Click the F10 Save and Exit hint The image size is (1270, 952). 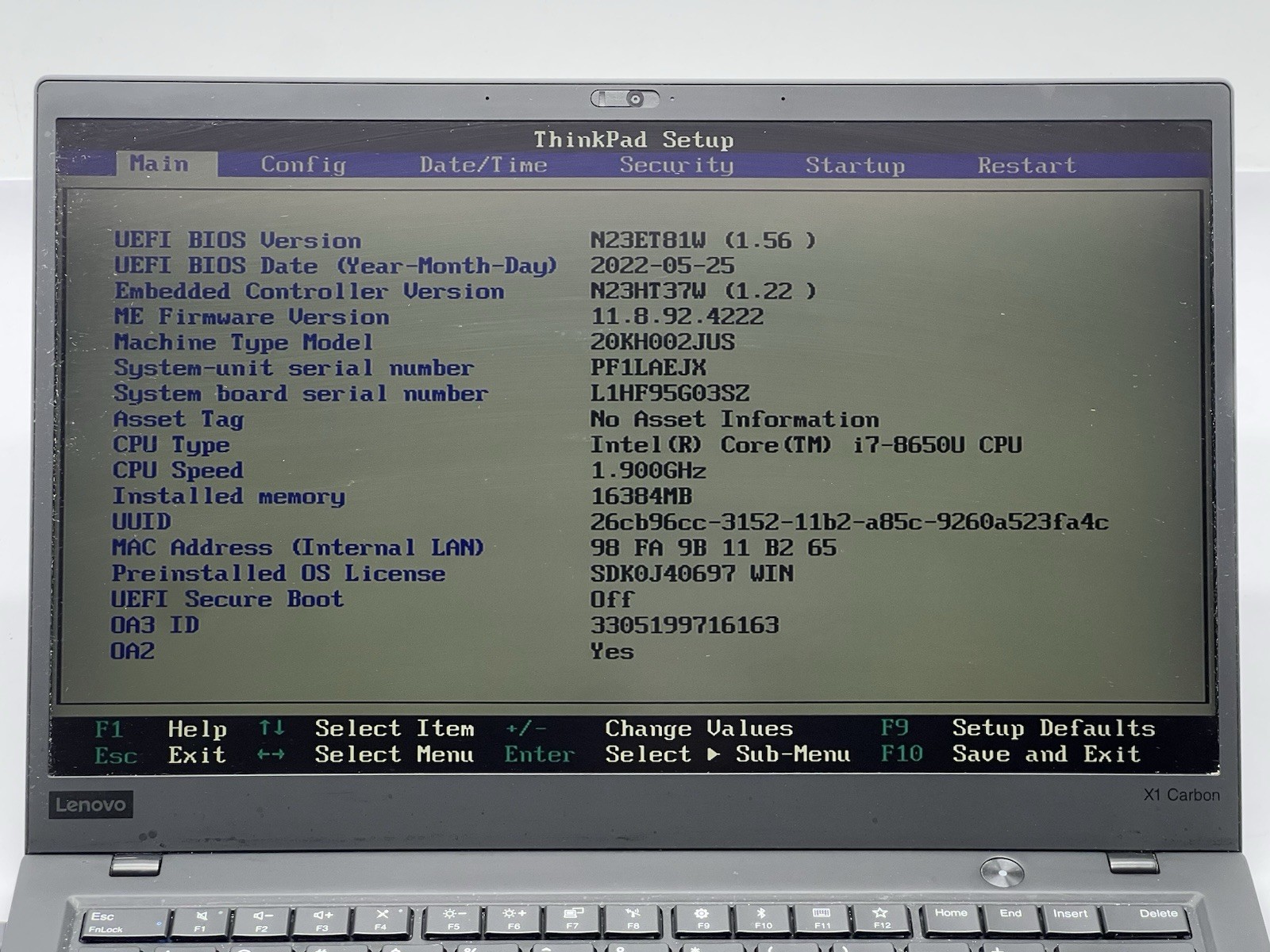tap(1010, 754)
